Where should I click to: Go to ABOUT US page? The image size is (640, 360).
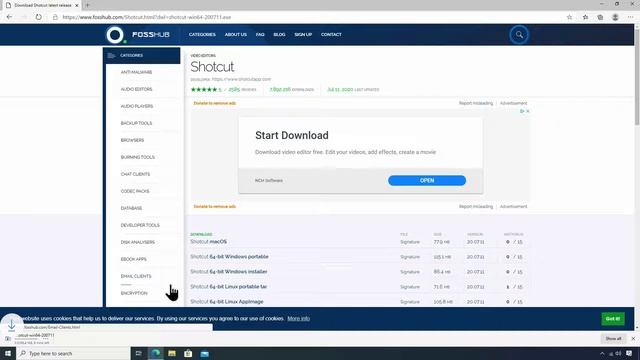pos(236,35)
